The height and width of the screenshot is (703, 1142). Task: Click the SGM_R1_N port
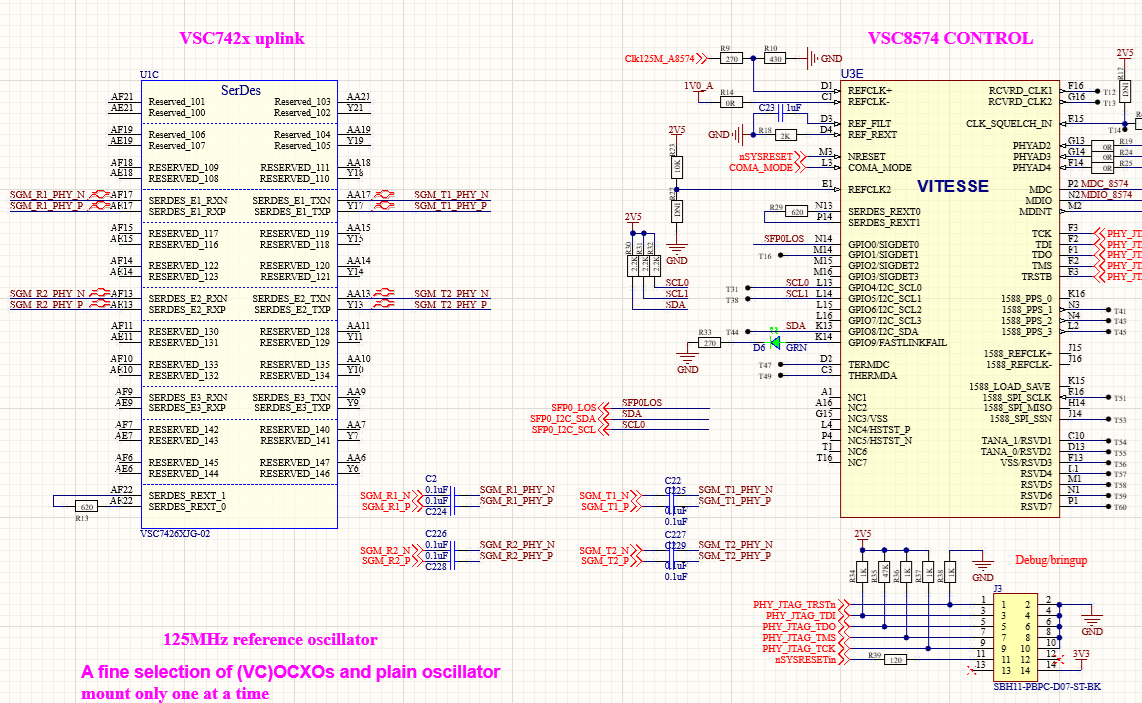(x=390, y=495)
